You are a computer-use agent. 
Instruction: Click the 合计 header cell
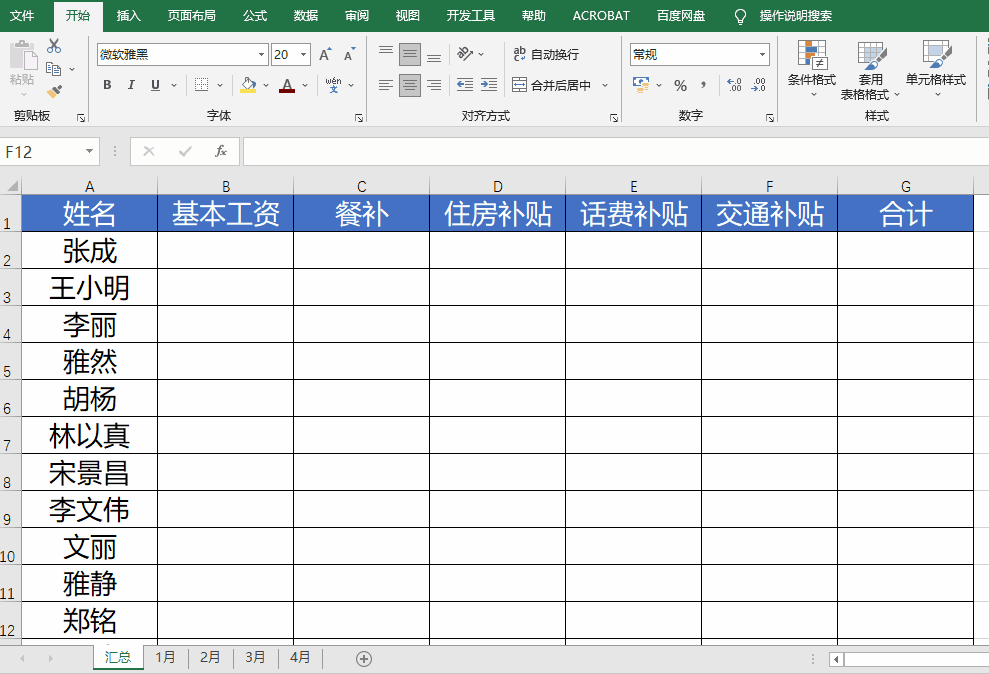[905, 213]
